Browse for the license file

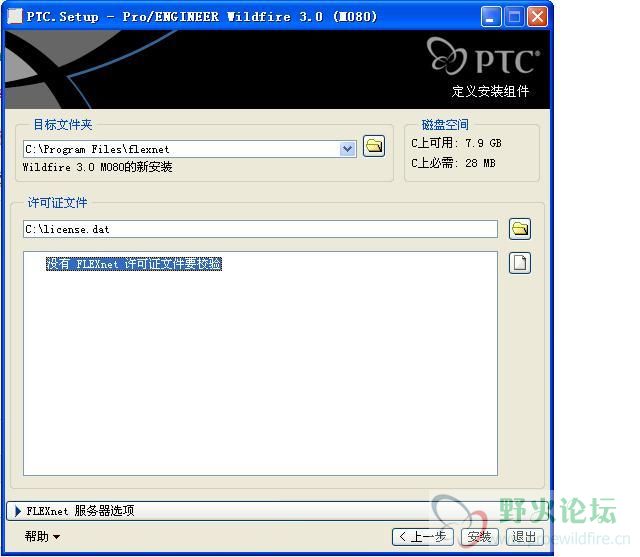tap(520, 229)
